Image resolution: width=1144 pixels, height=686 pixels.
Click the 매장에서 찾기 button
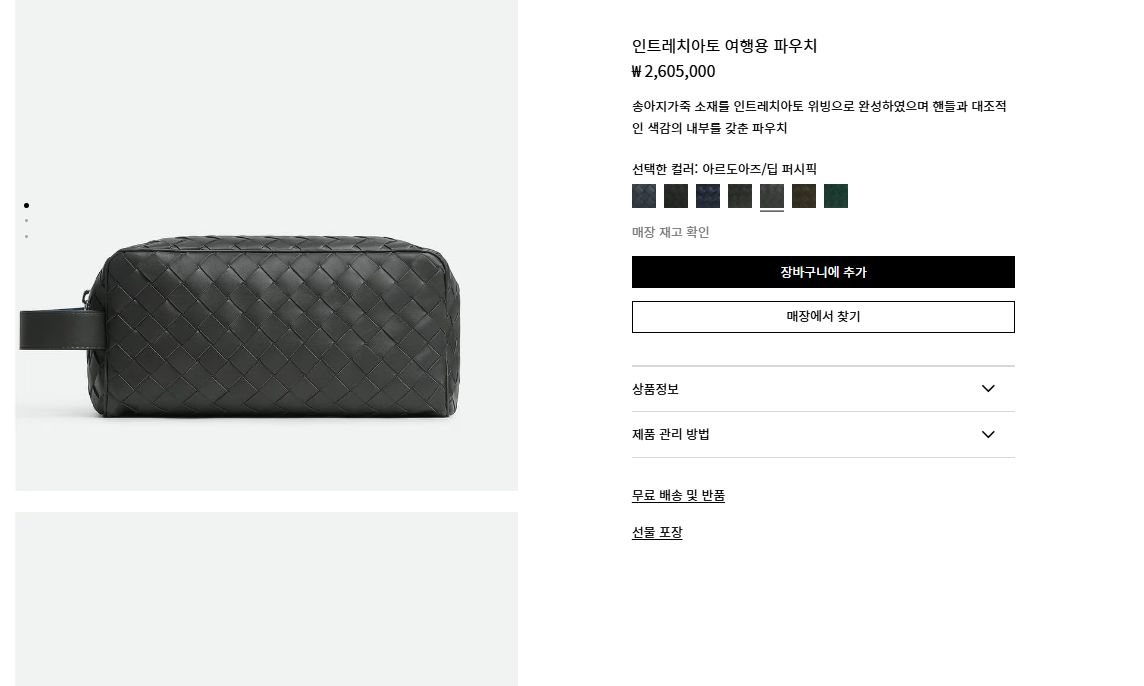[823, 317]
